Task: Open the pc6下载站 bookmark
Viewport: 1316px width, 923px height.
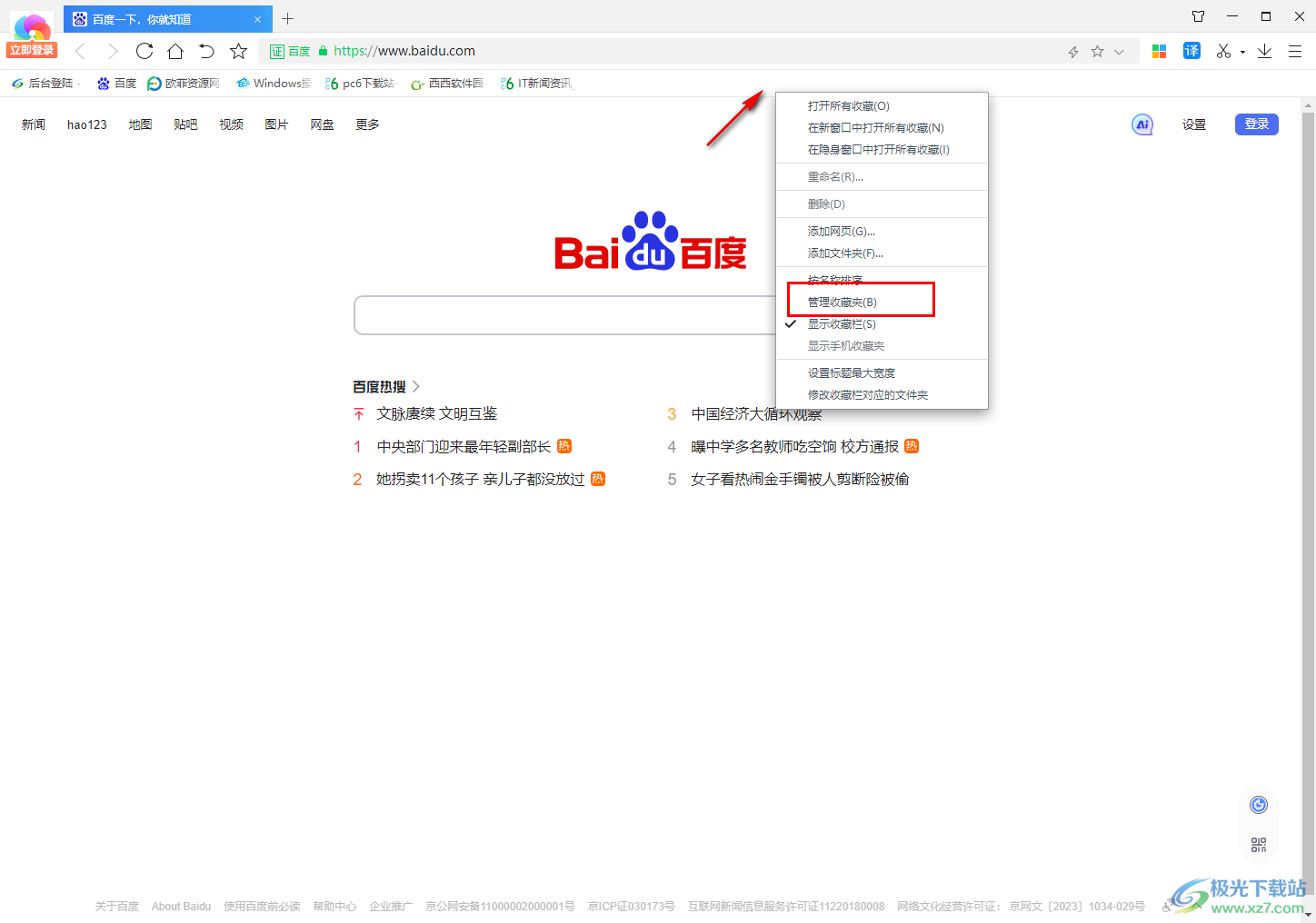Action: [361, 83]
